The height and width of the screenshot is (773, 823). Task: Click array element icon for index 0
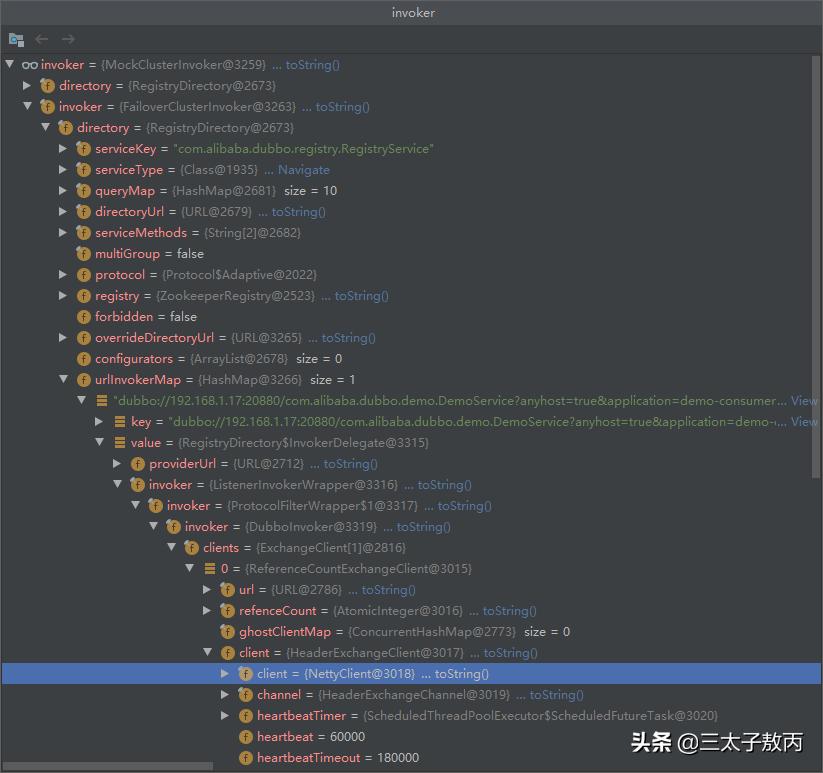tap(210, 569)
